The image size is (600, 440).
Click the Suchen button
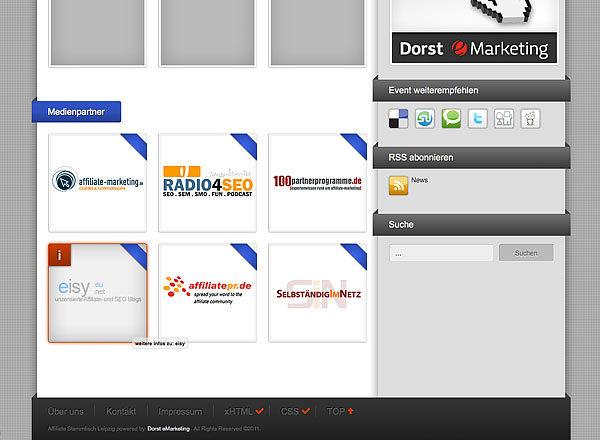click(526, 253)
